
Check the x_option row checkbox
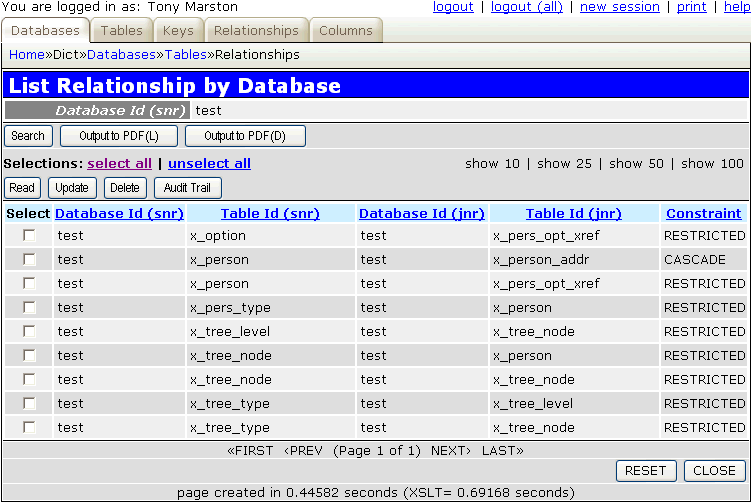click(29, 236)
